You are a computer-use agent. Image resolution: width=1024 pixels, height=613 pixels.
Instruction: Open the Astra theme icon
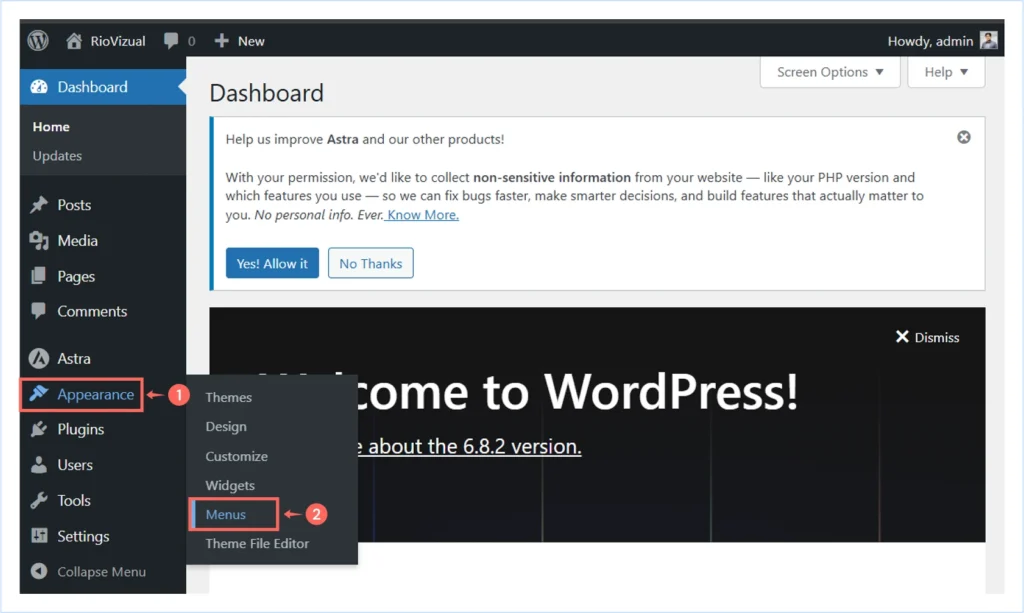pyautogui.click(x=41, y=358)
